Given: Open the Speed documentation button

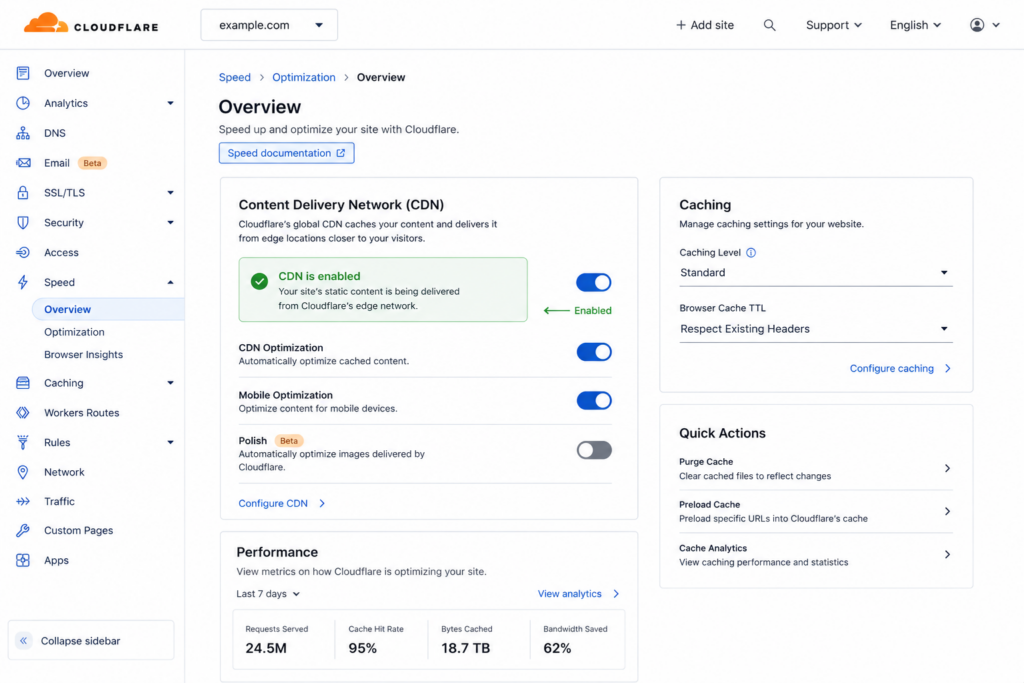Looking at the screenshot, I should (x=287, y=153).
